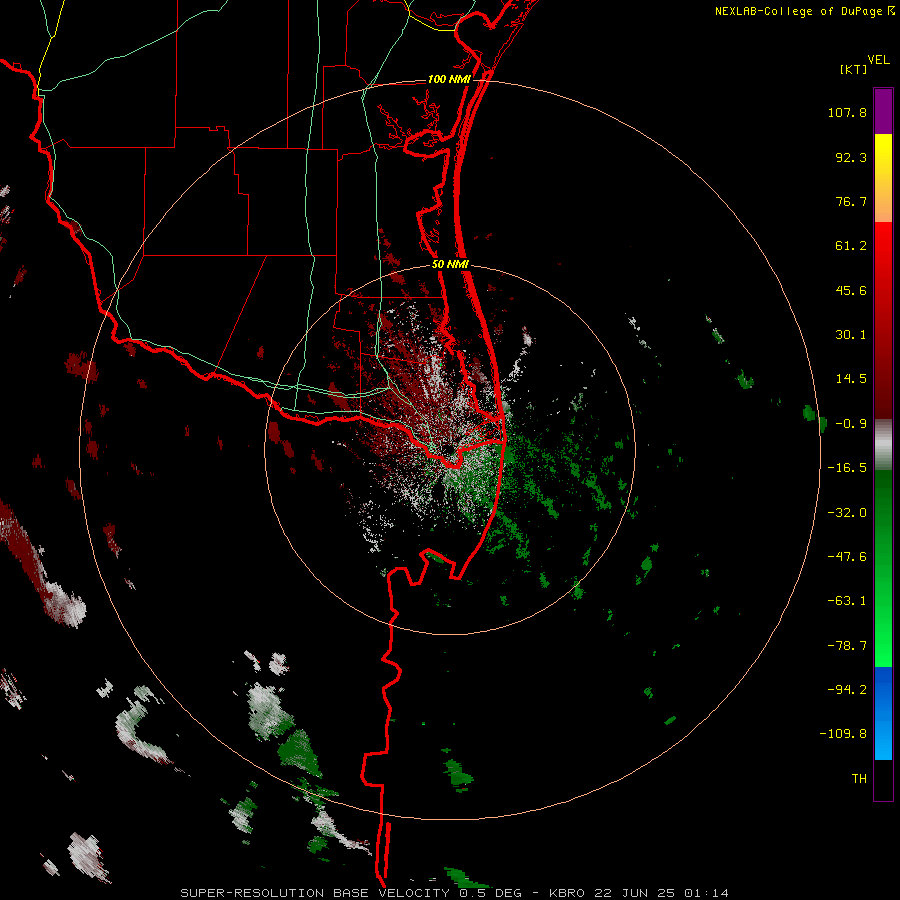Click the 50 NMI range ring label
900x900 pixels.
(x=450, y=265)
